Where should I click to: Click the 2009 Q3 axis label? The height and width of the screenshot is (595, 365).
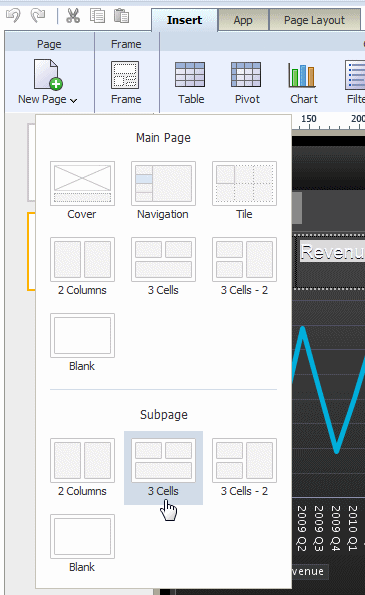point(319,528)
